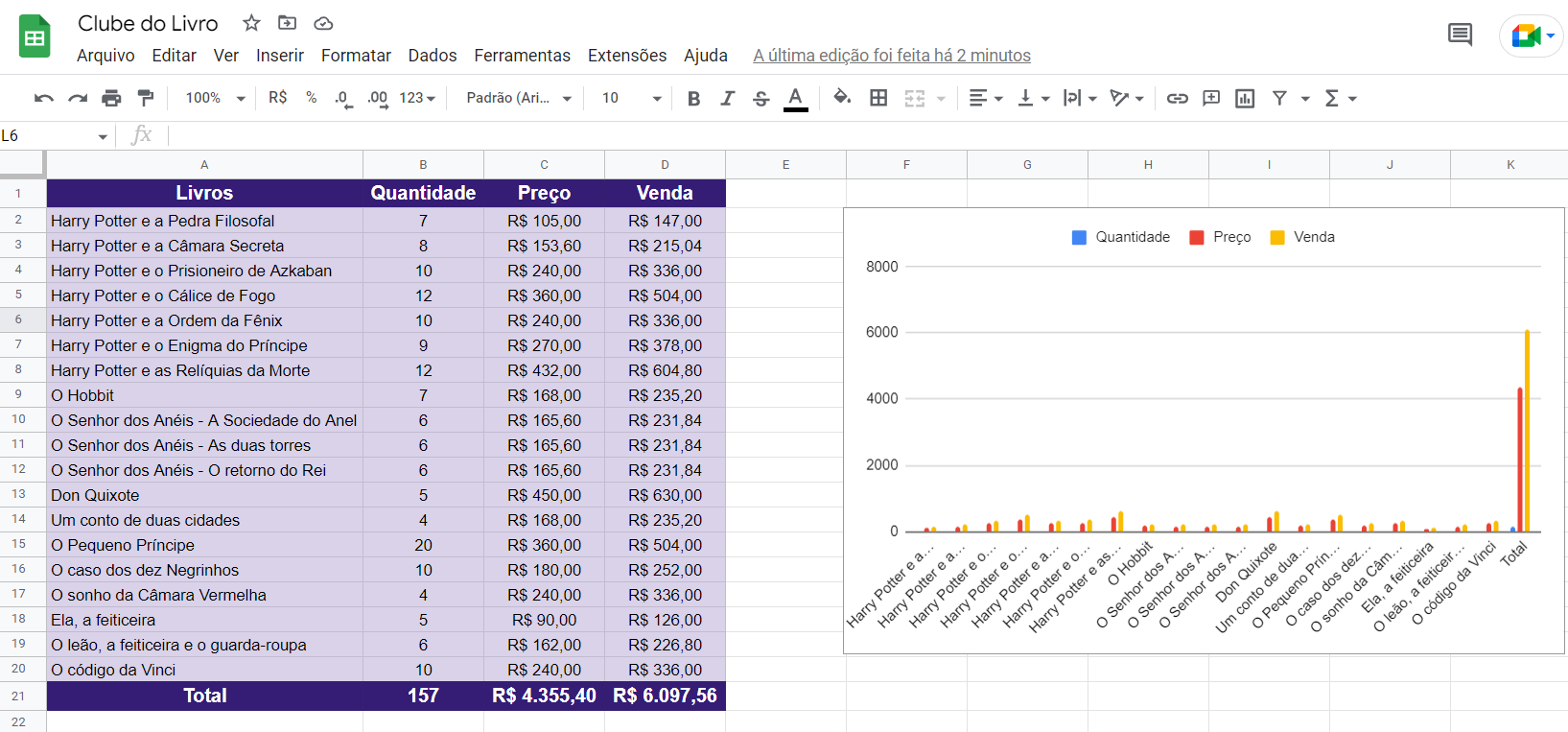This screenshot has width=1568, height=732.
Task: Open the Google Meet call button
Action: (x=1532, y=36)
